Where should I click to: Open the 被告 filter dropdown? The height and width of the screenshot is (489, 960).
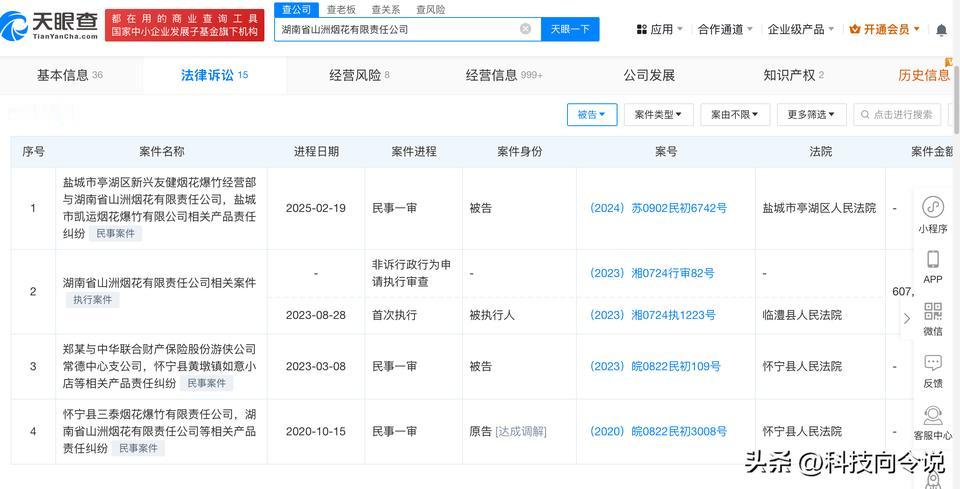[591, 114]
